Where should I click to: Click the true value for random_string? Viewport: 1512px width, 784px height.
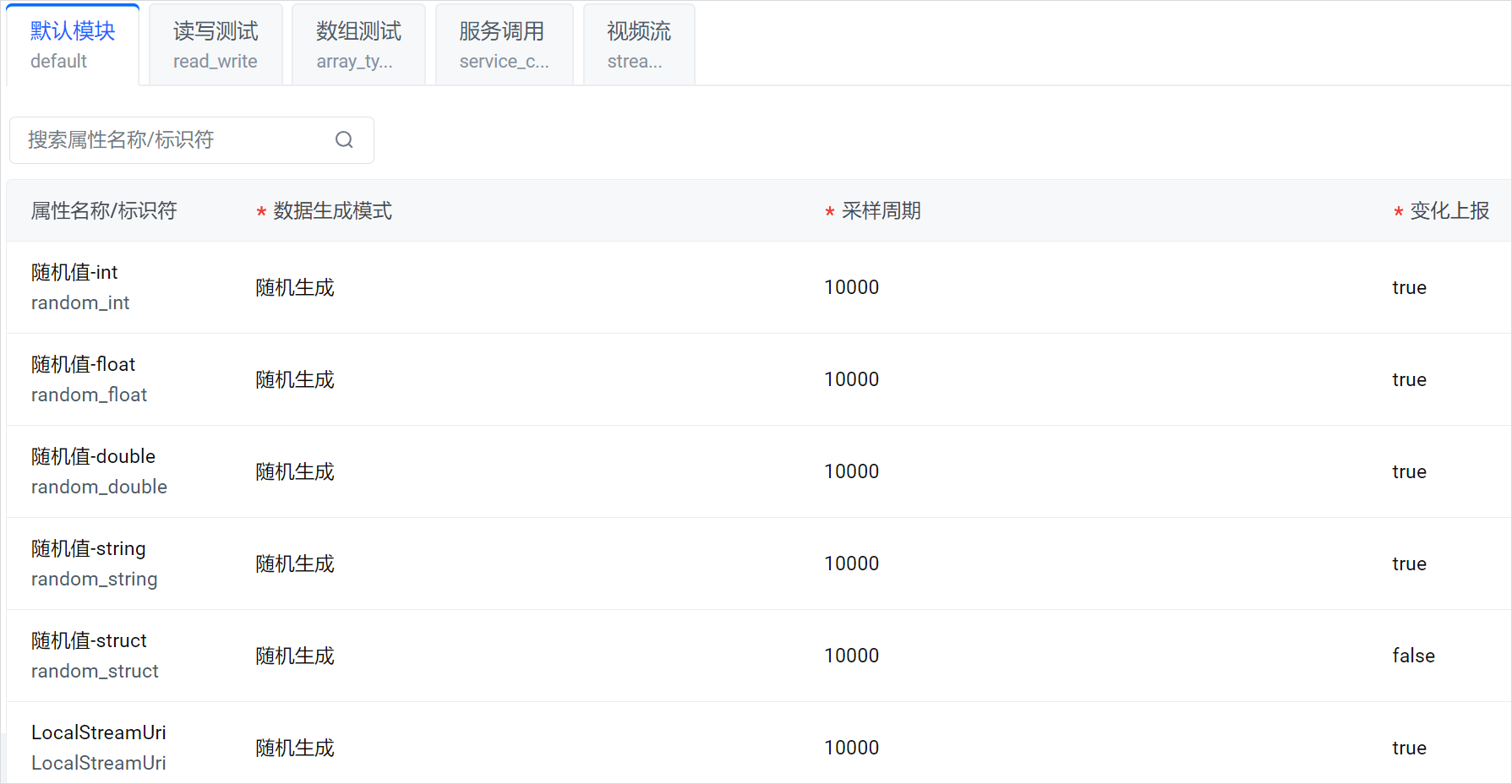1410,563
